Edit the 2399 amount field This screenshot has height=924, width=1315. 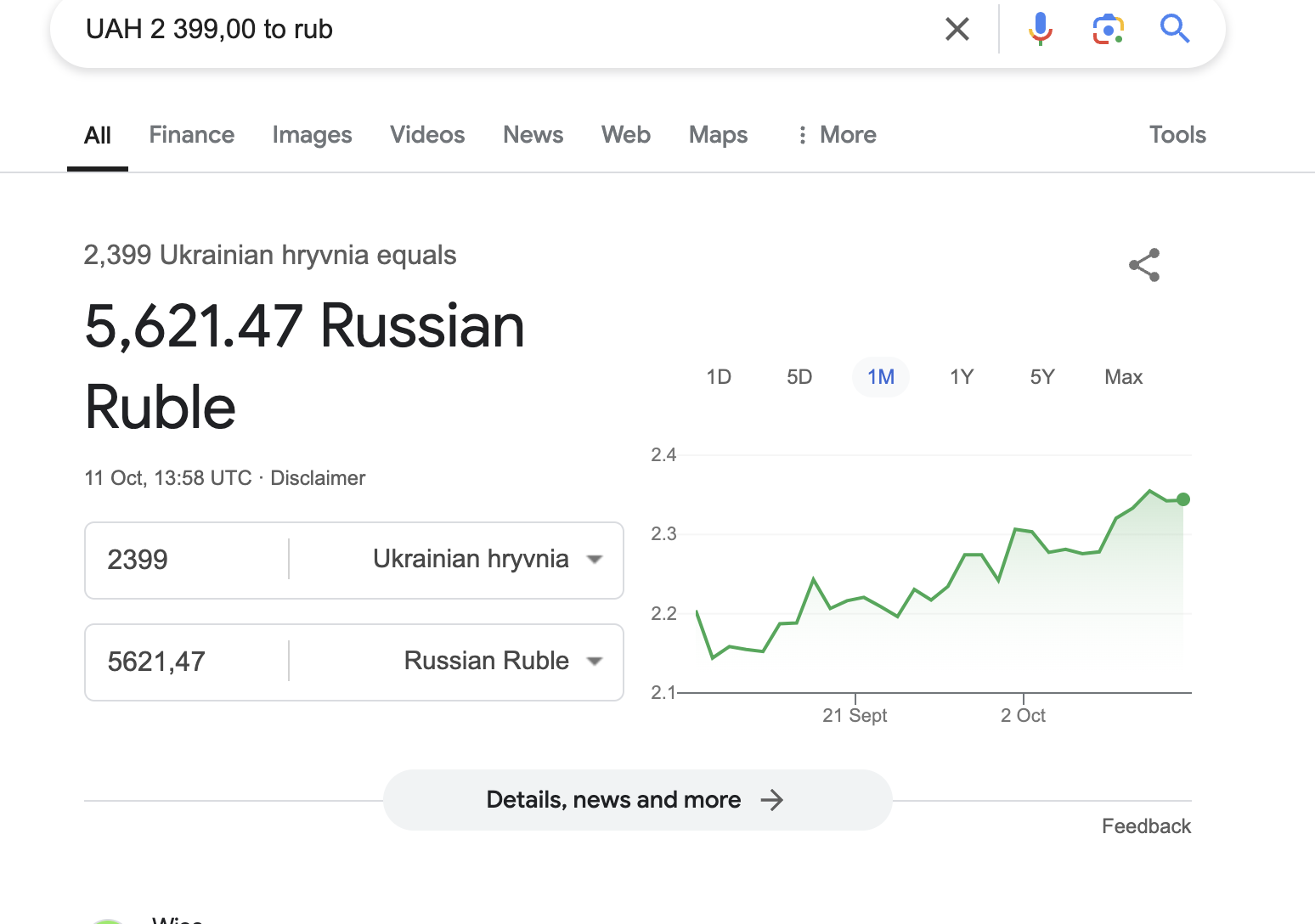click(187, 561)
